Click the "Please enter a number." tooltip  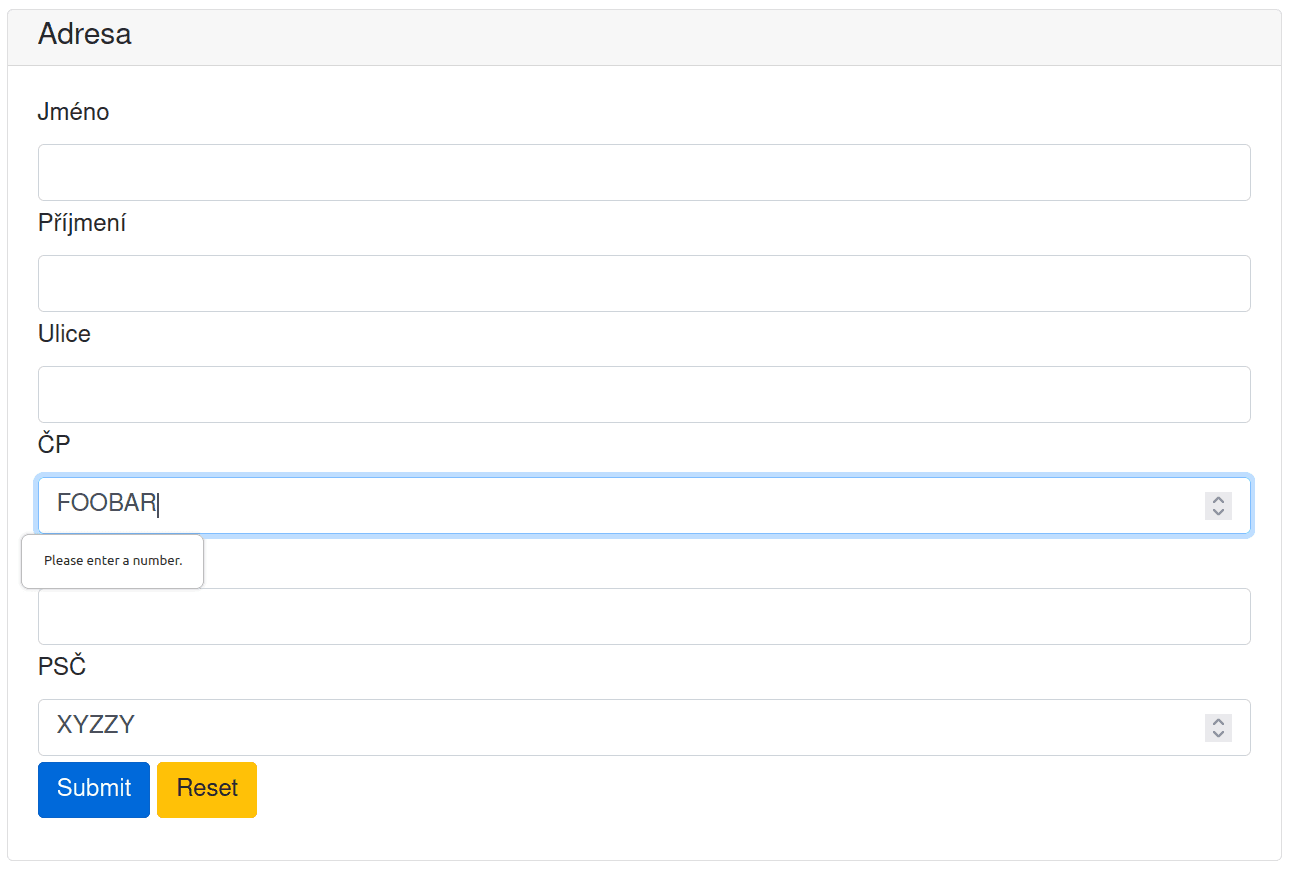coord(113,561)
